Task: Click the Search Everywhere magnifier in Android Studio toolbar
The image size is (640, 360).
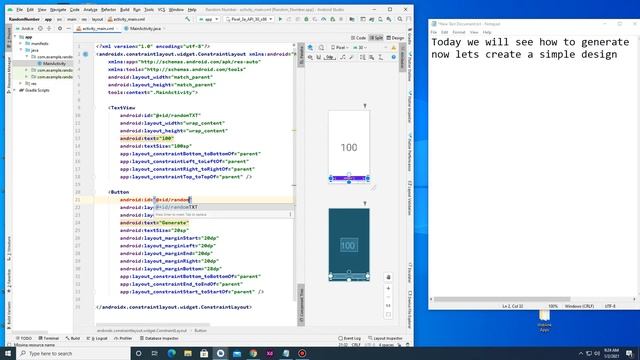Action: 400,19
